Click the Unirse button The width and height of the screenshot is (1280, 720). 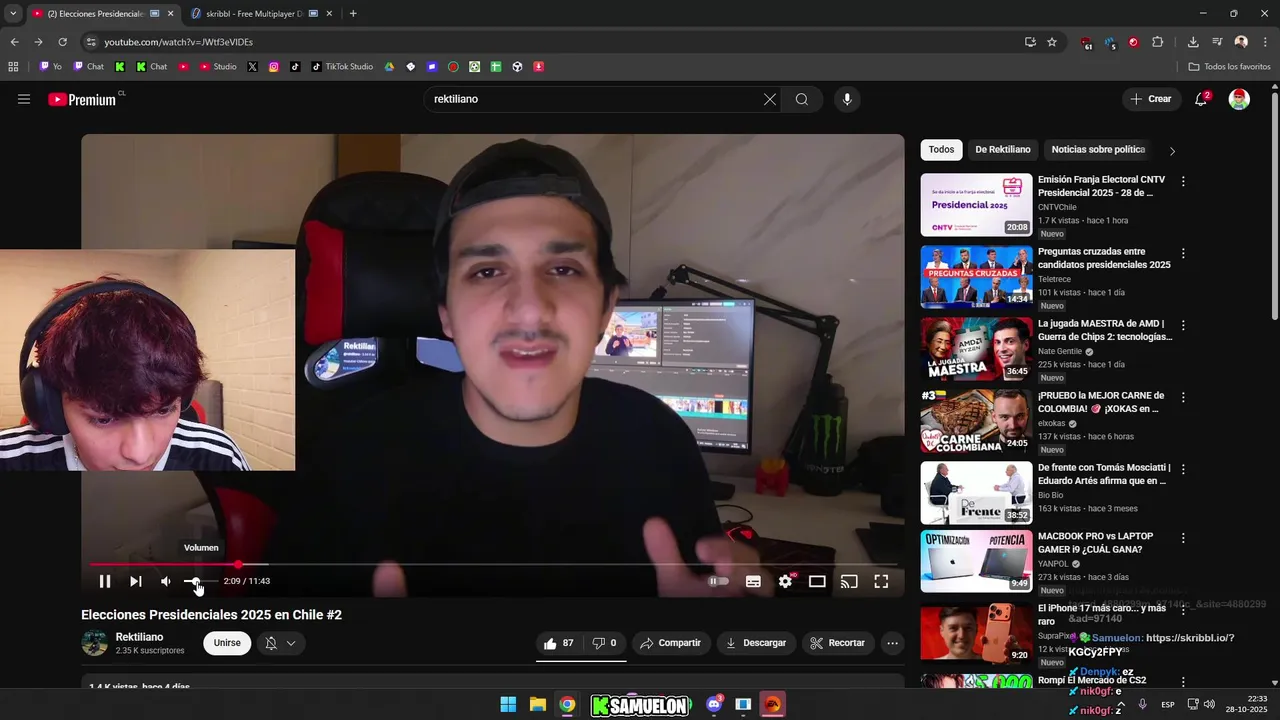[x=227, y=643]
